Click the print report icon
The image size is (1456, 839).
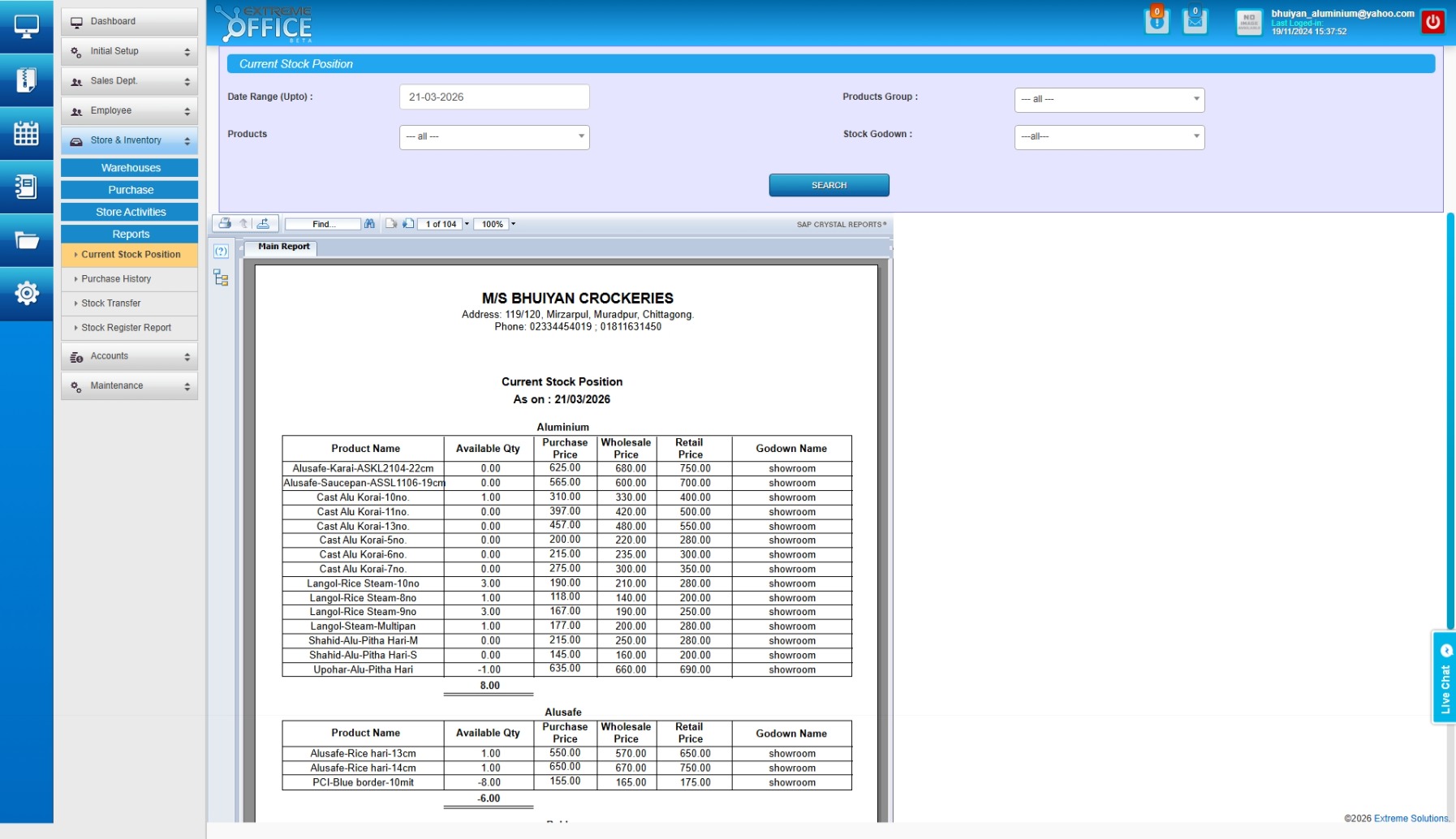tap(225, 223)
